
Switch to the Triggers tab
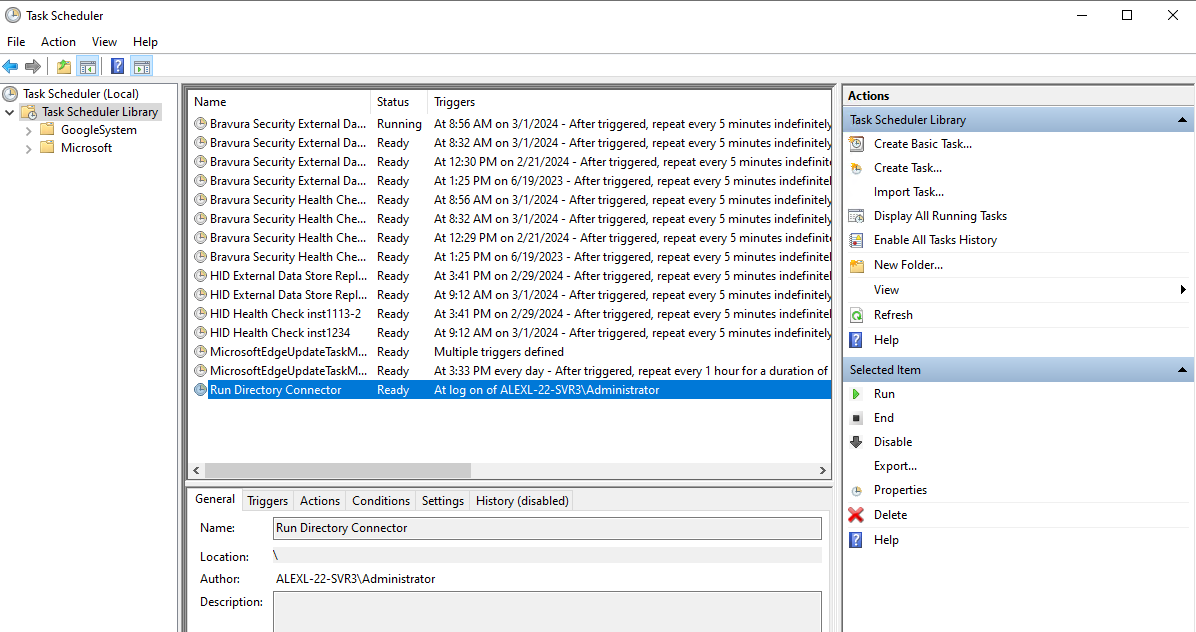(x=267, y=500)
